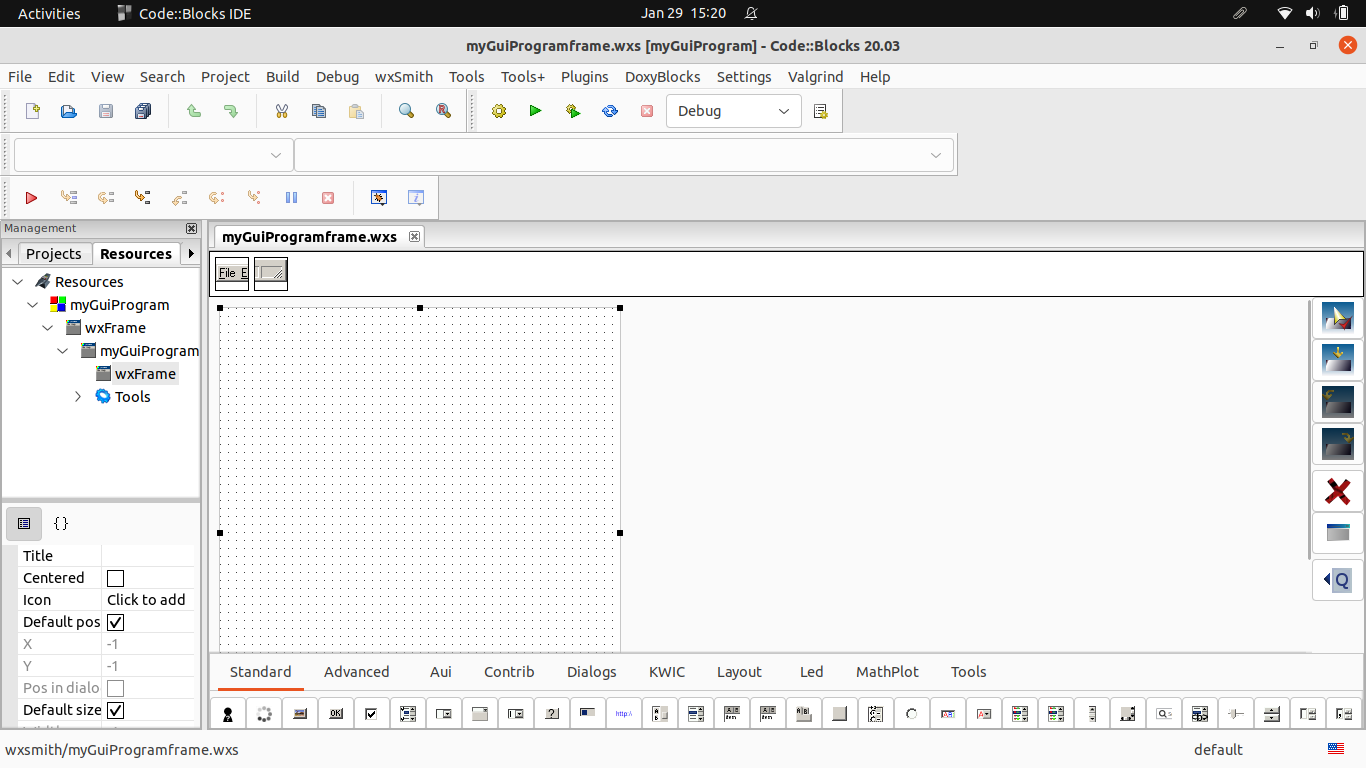The height and width of the screenshot is (768, 1366).
Task: Click the Cut scissors icon
Action: [x=282, y=111]
